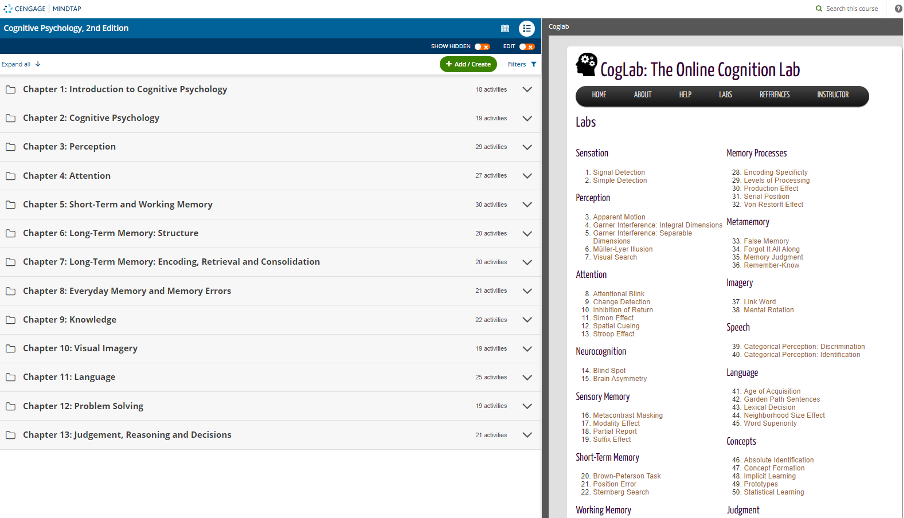Expand Chapter 13 Judgement chevron
The image size is (904, 518).
527,435
